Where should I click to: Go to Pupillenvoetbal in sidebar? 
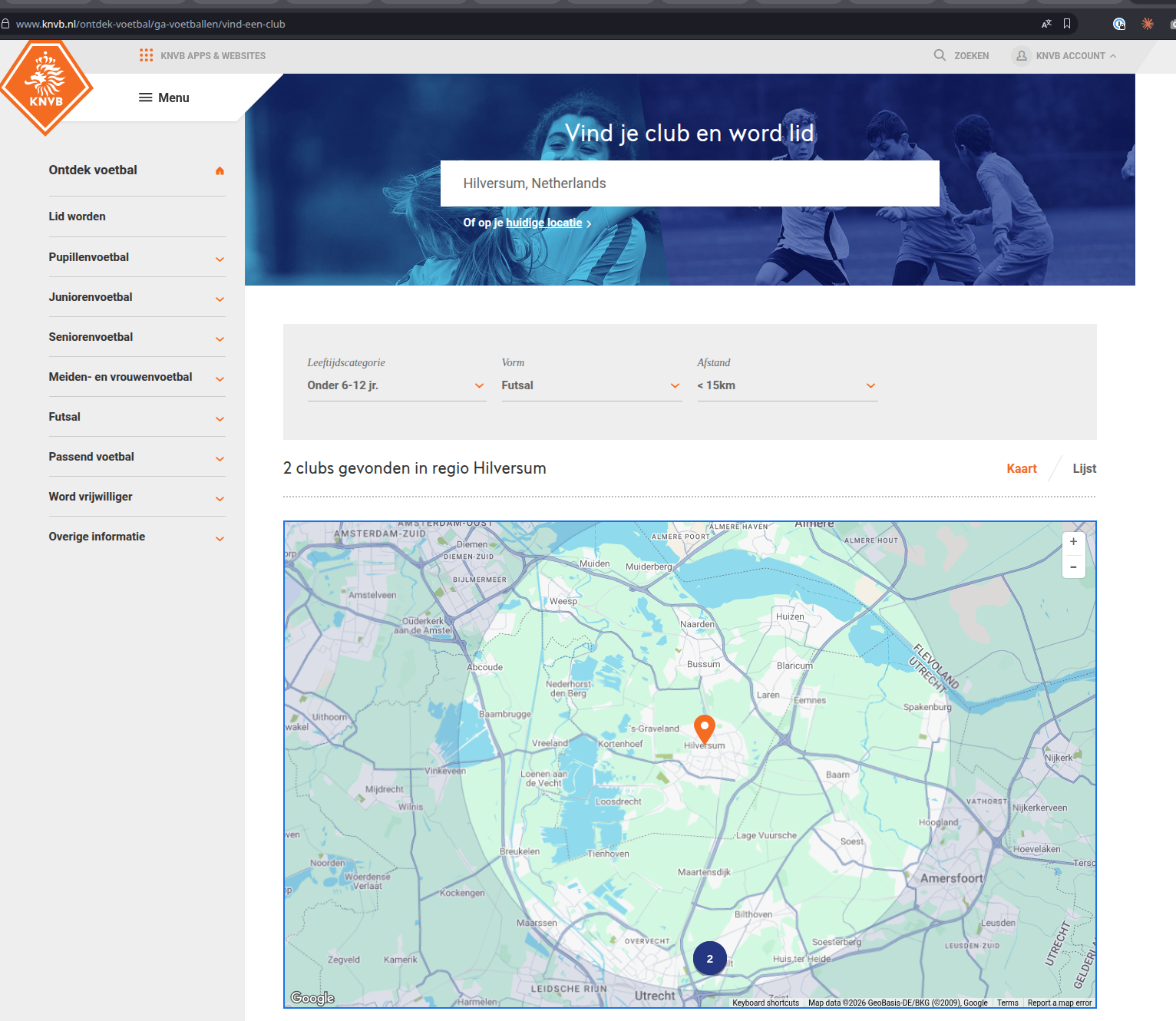click(x=89, y=257)
